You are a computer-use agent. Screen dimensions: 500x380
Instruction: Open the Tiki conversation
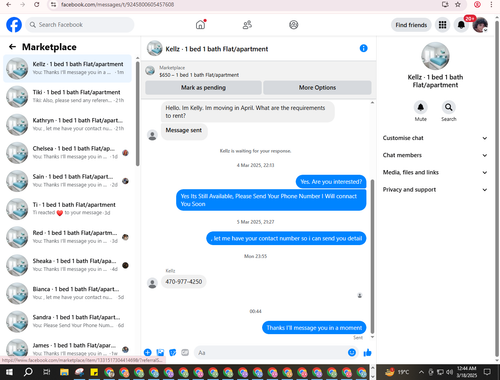(68, 96)
